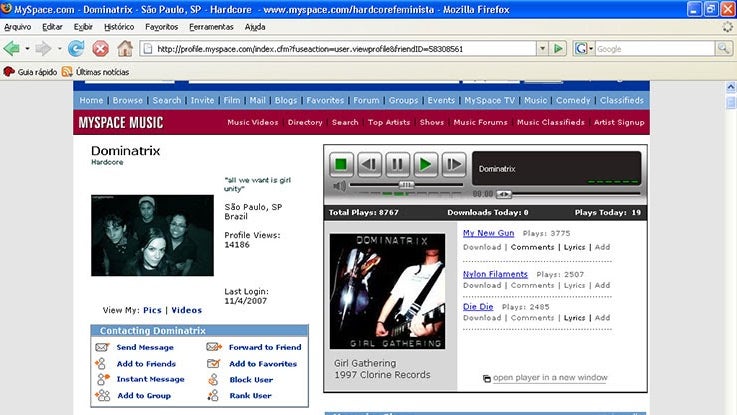
Task: Click the Block User icon
Action: (x=213, y=379)
